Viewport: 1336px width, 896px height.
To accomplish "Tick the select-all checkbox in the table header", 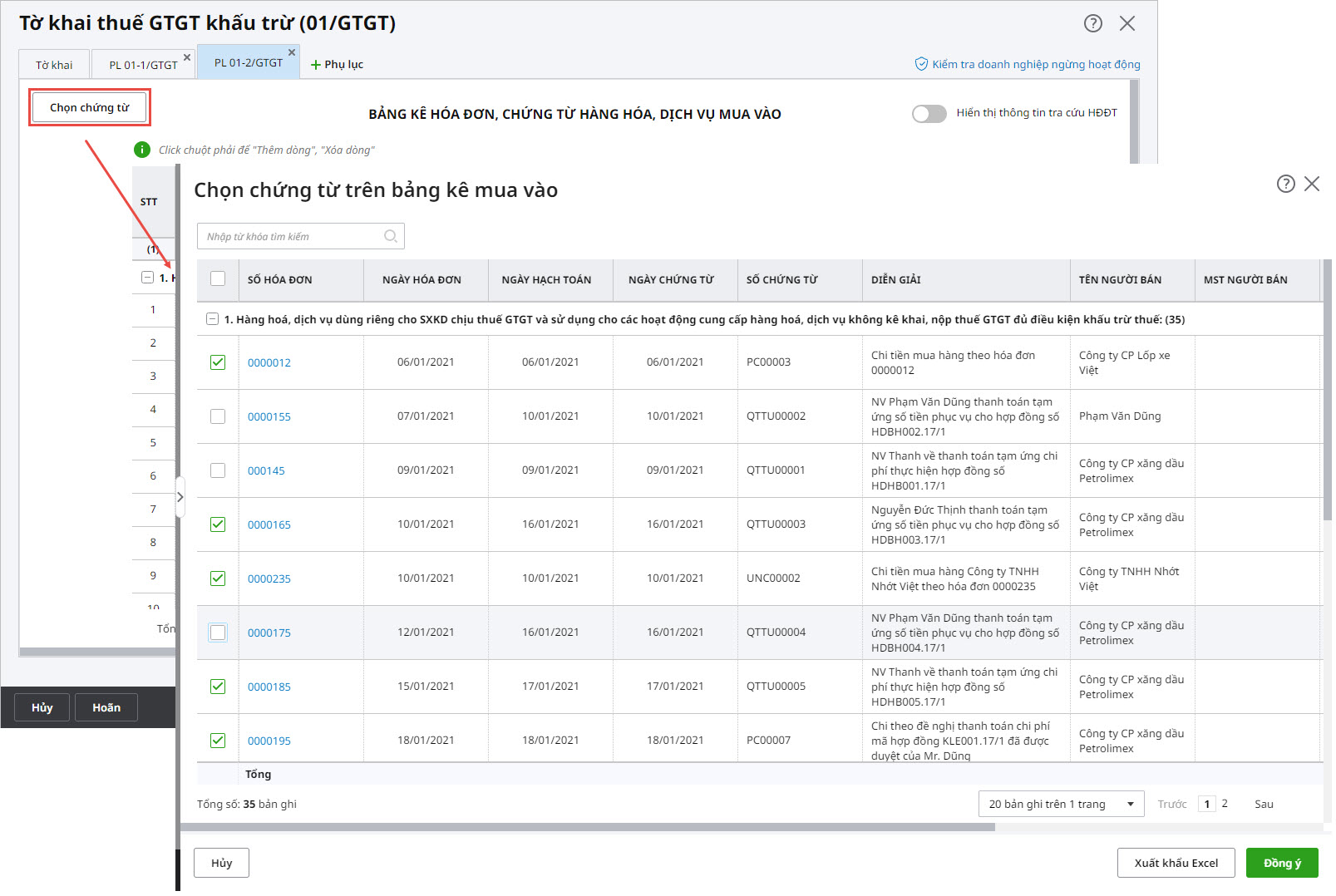I will (x=218, y=279).
